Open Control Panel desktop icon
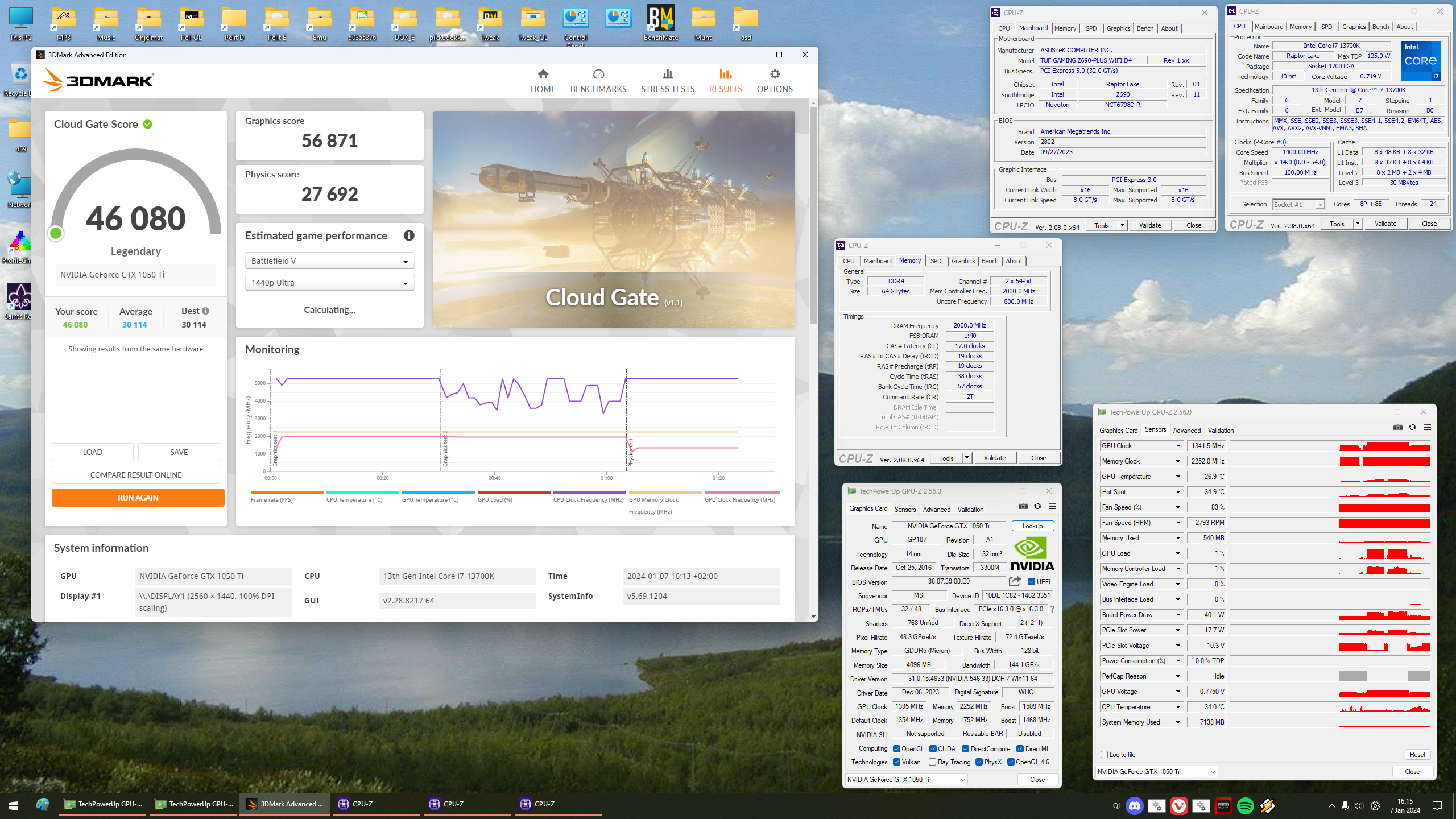Screen dimensions: 1456x819 576,26
